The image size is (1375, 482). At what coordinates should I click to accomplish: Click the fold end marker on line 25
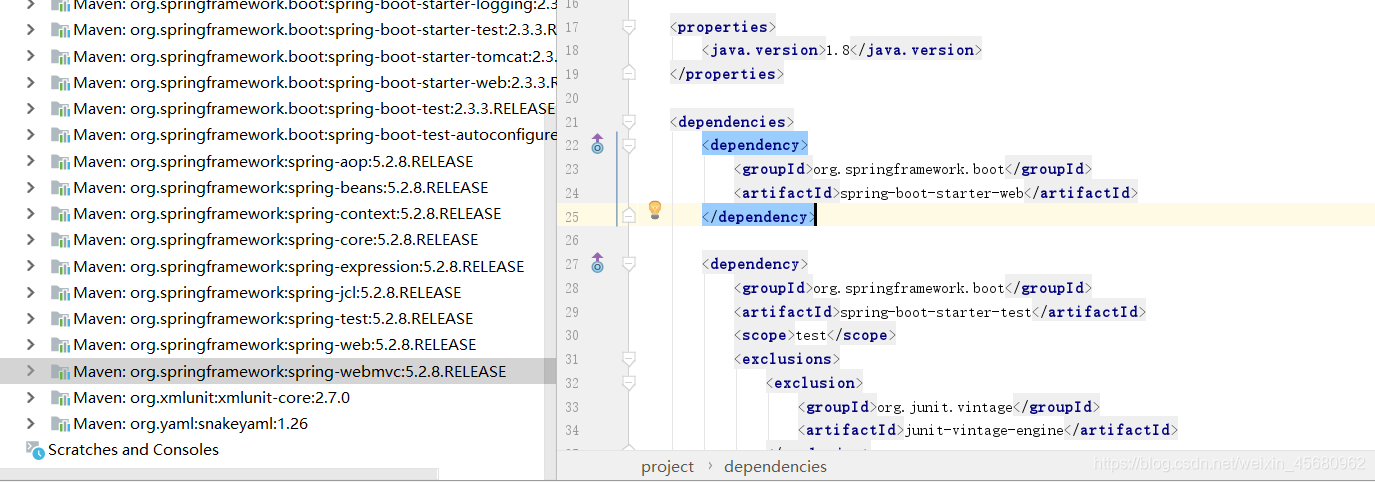(628, 215)
